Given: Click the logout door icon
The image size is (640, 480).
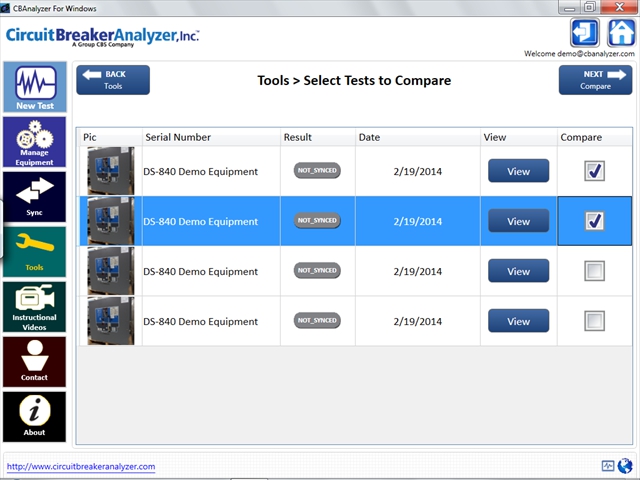Looking at the screenshot, I should point(584,33).
